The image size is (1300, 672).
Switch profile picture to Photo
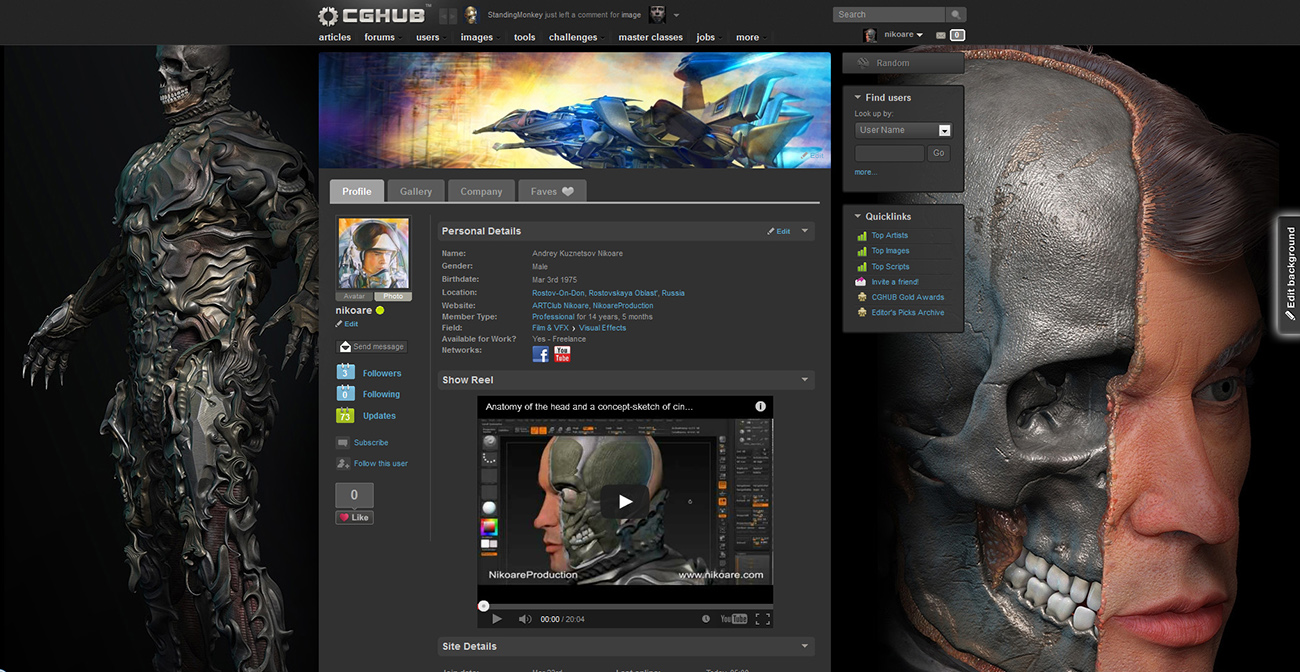(393, 296)
